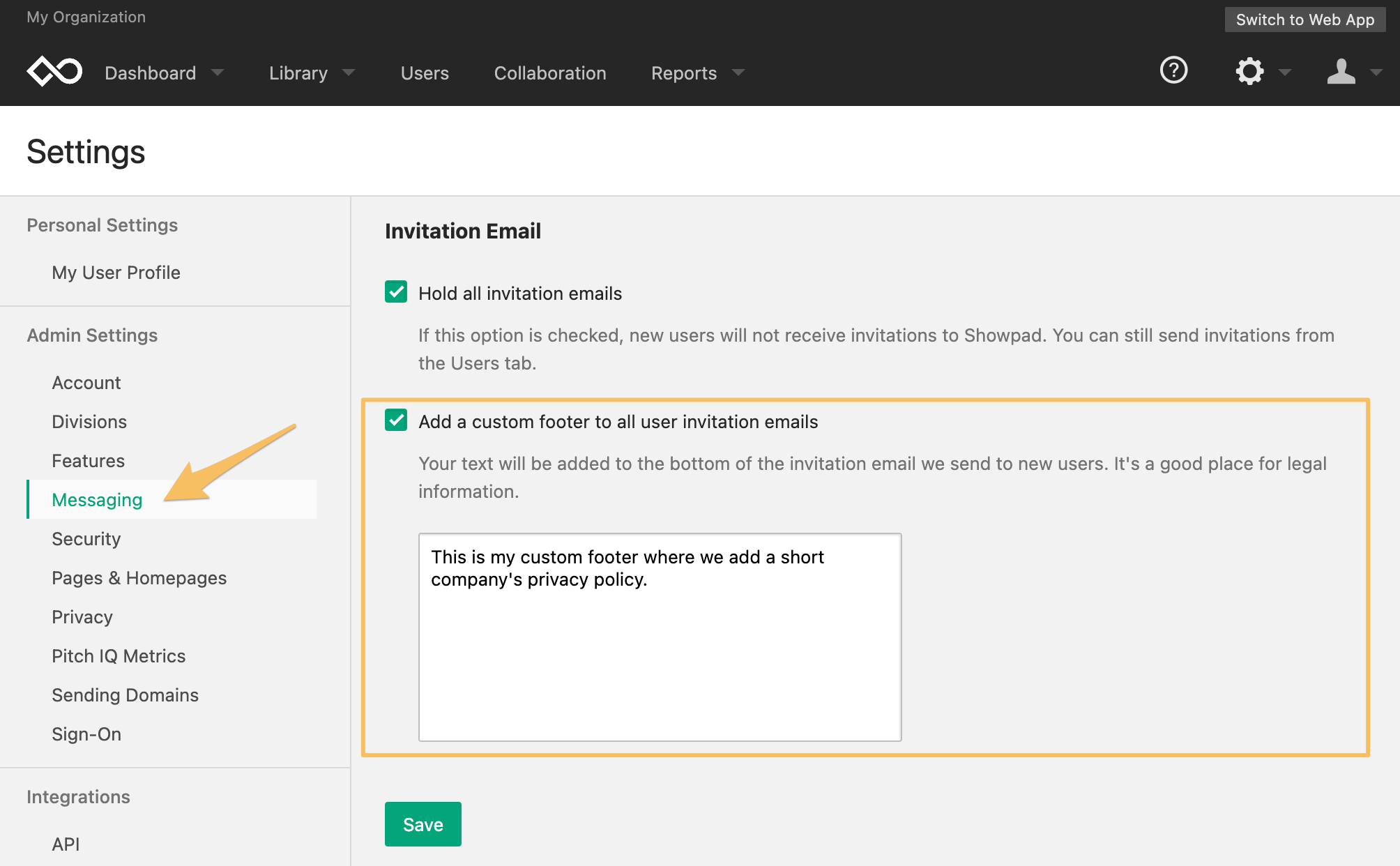
Task: Open the Features settings
Action: (x=88, y=461)
